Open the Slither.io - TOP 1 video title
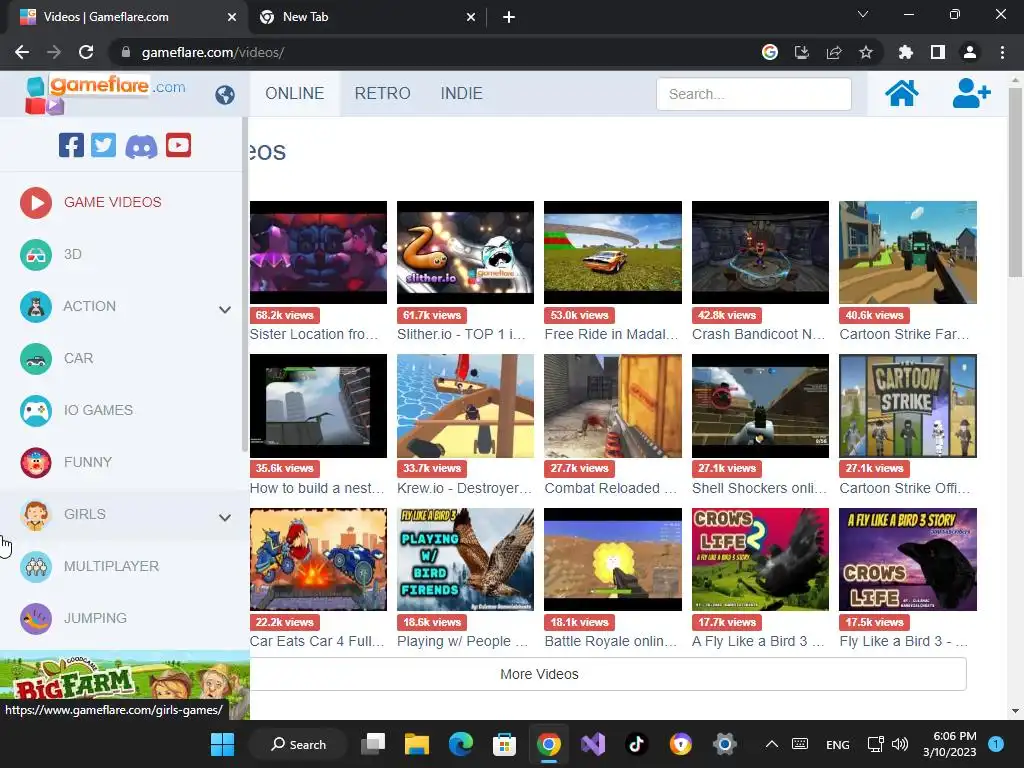 click(x=462, y=334)
